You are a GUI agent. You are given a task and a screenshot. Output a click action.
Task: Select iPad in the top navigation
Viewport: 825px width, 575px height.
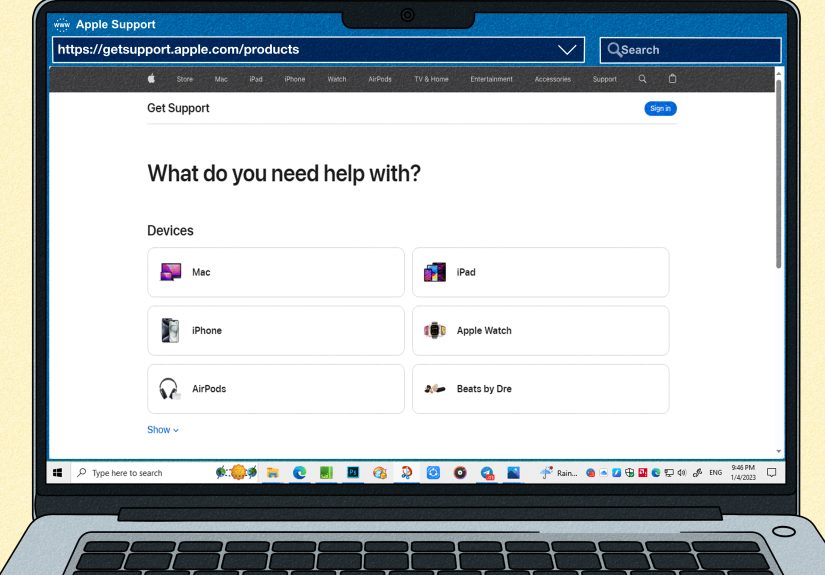(256, 79)
